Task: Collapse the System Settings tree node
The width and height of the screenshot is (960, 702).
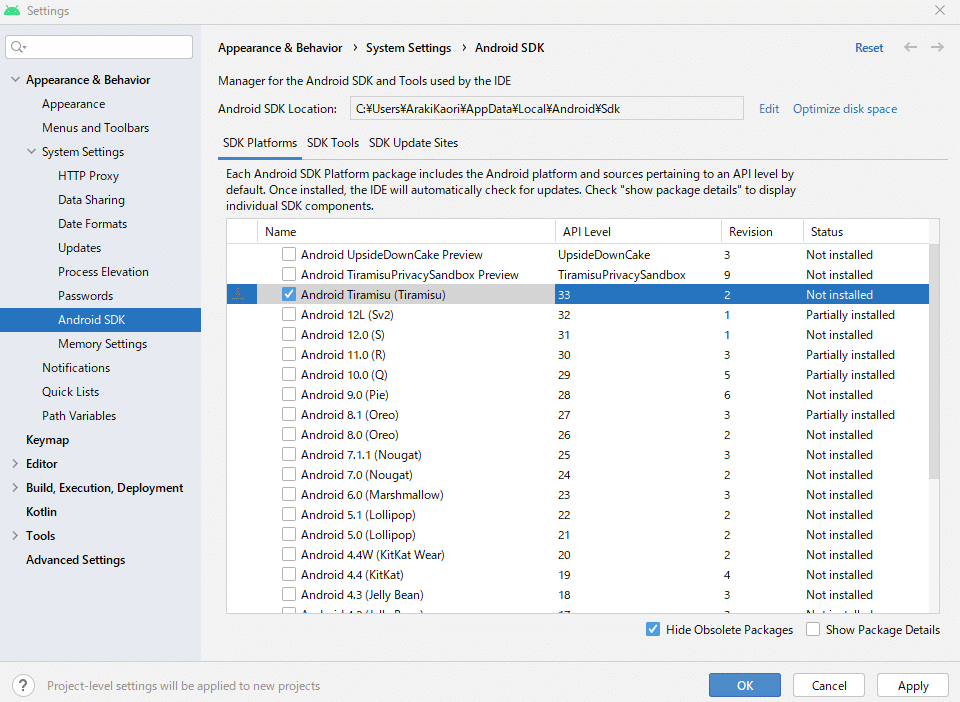Action: [x=31, y=151]
